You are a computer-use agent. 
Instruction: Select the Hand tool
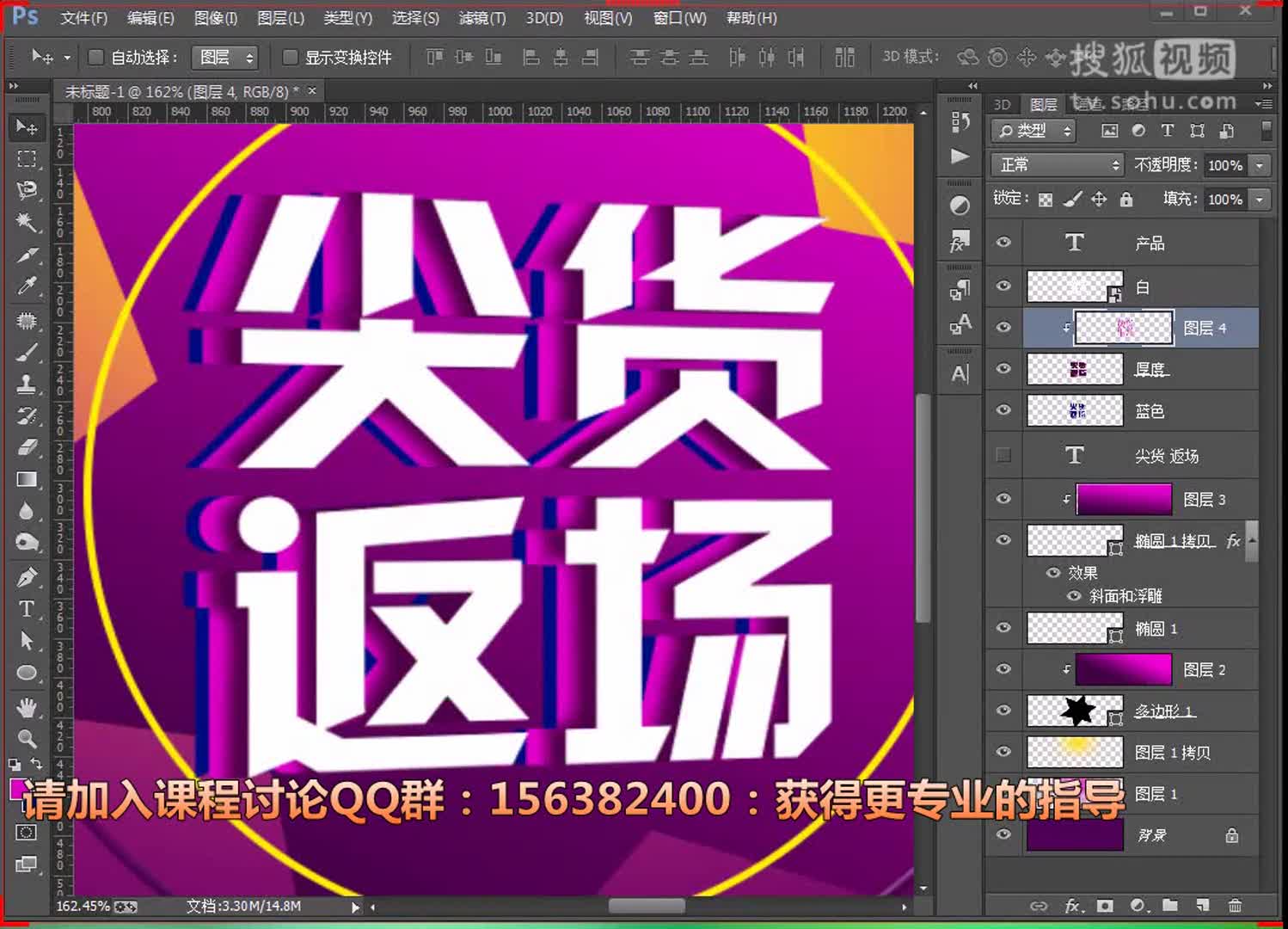tap(27, 707)
